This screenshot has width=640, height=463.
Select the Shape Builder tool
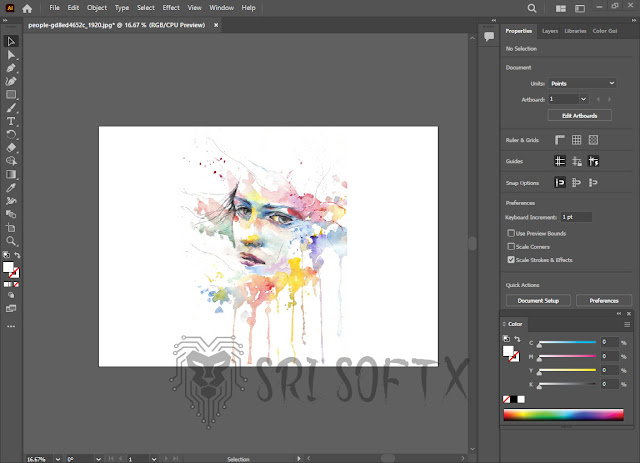tap(11, 161)
